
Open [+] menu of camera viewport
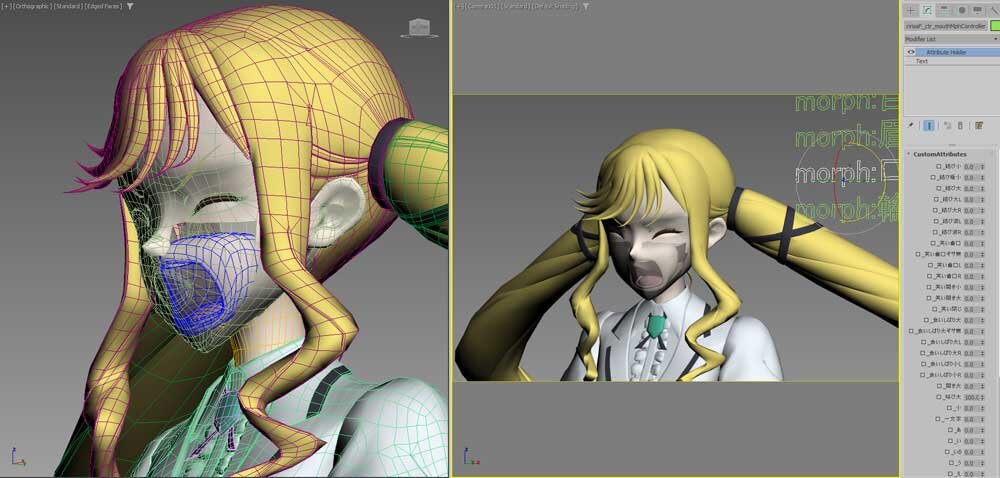(459, 6)
